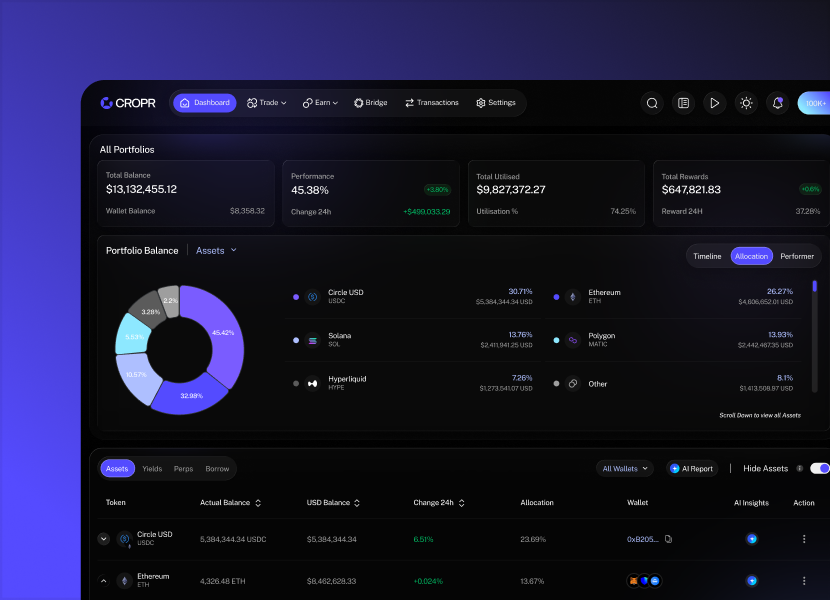Viewport: 830px width, 600px height.
Task: Click Circle USD icon in assets table
Action: (124, 539)
